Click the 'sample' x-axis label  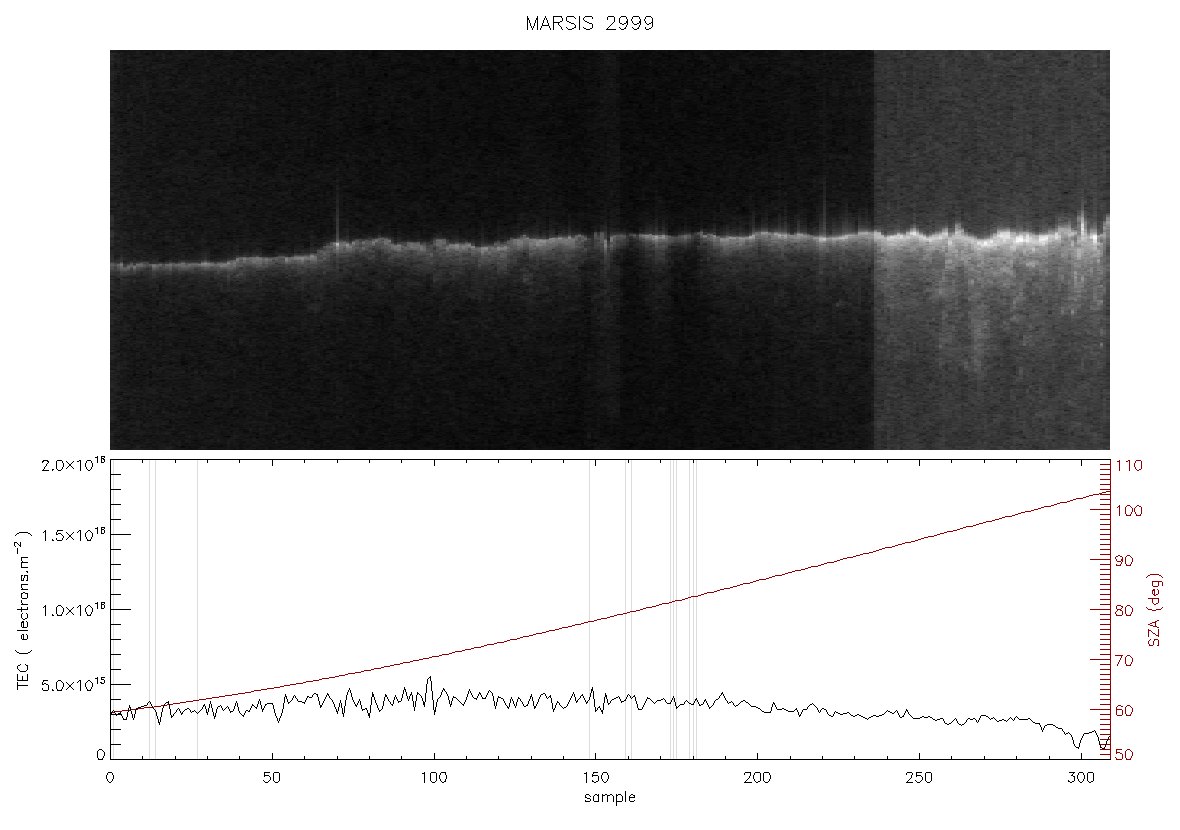610,798
